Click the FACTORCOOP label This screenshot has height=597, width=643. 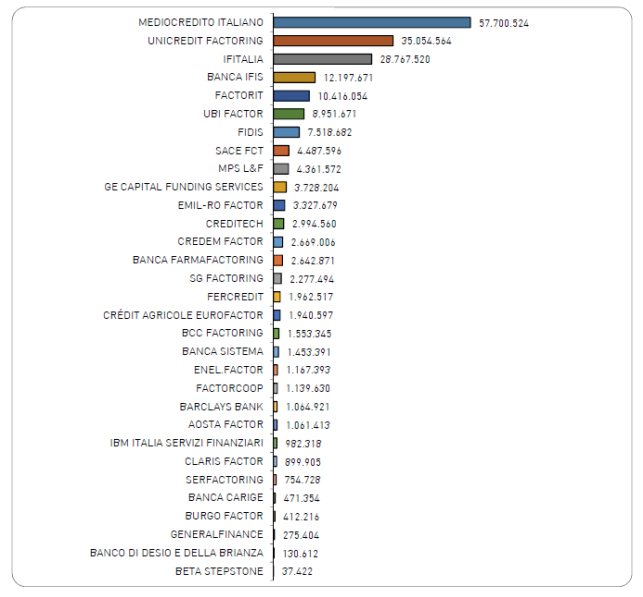[x=230, y=388]
